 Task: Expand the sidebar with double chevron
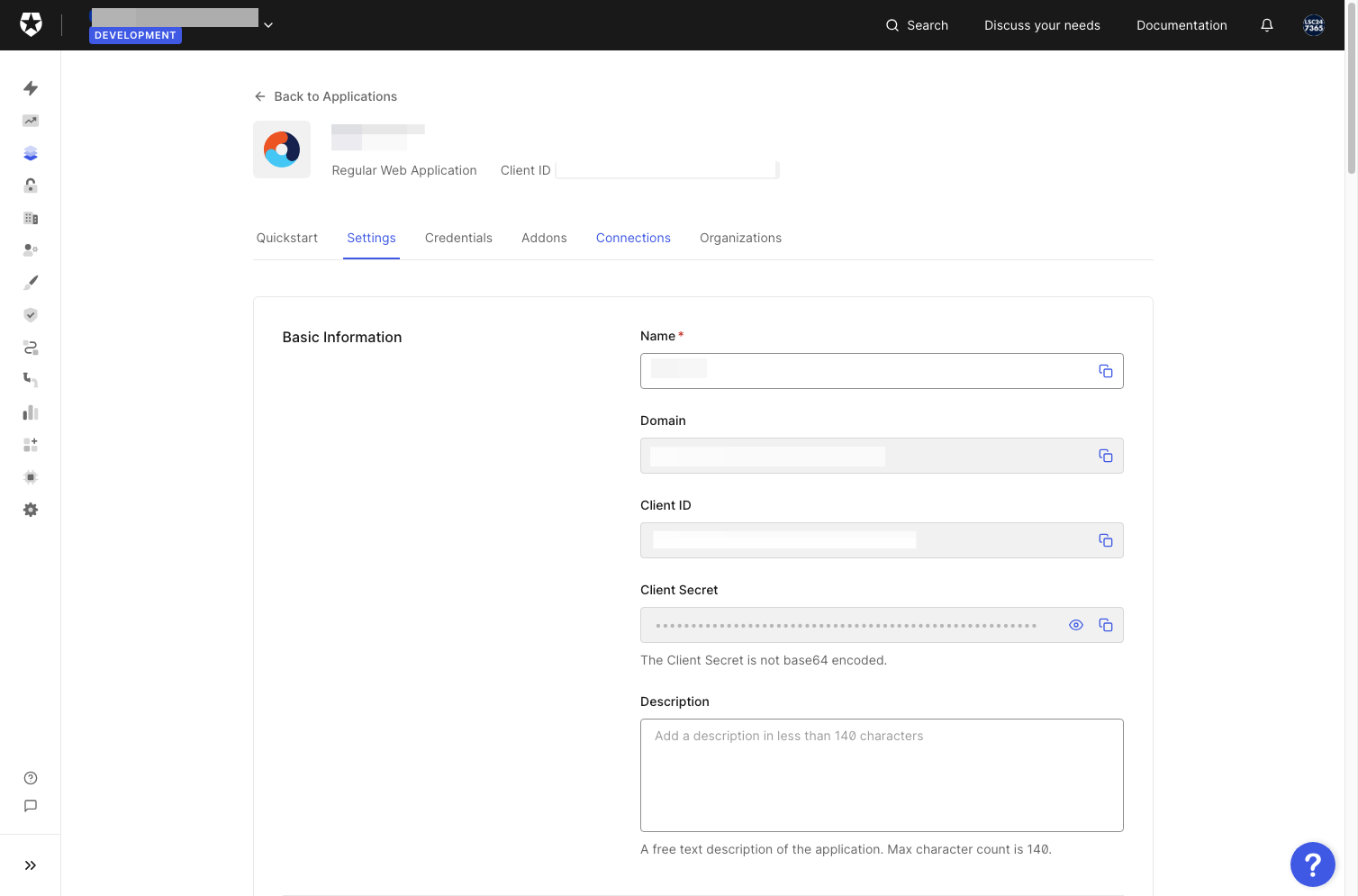pyautogui.click(x=31, y=865)
